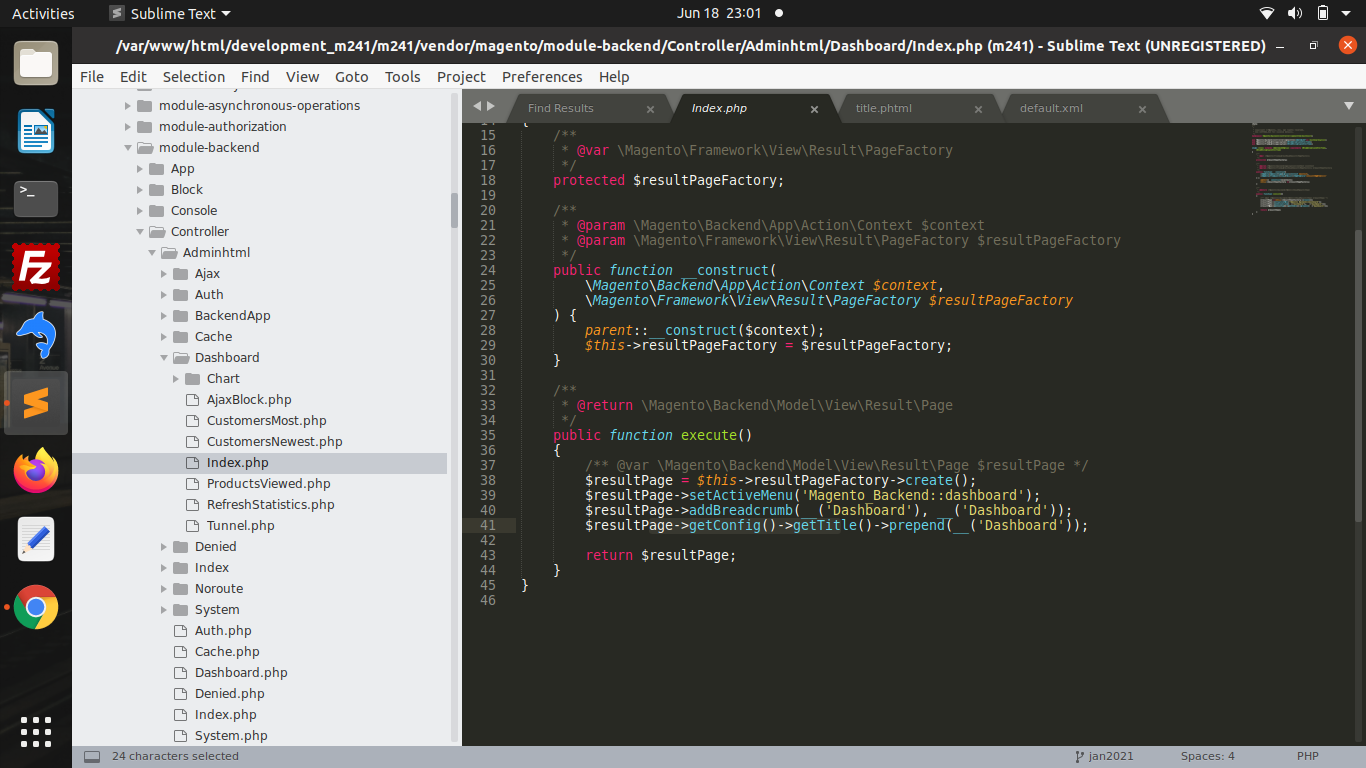Collapse the module-backend folder
Image resolution: width=1366 pixels, height=768 pixels.
point(128,148)
